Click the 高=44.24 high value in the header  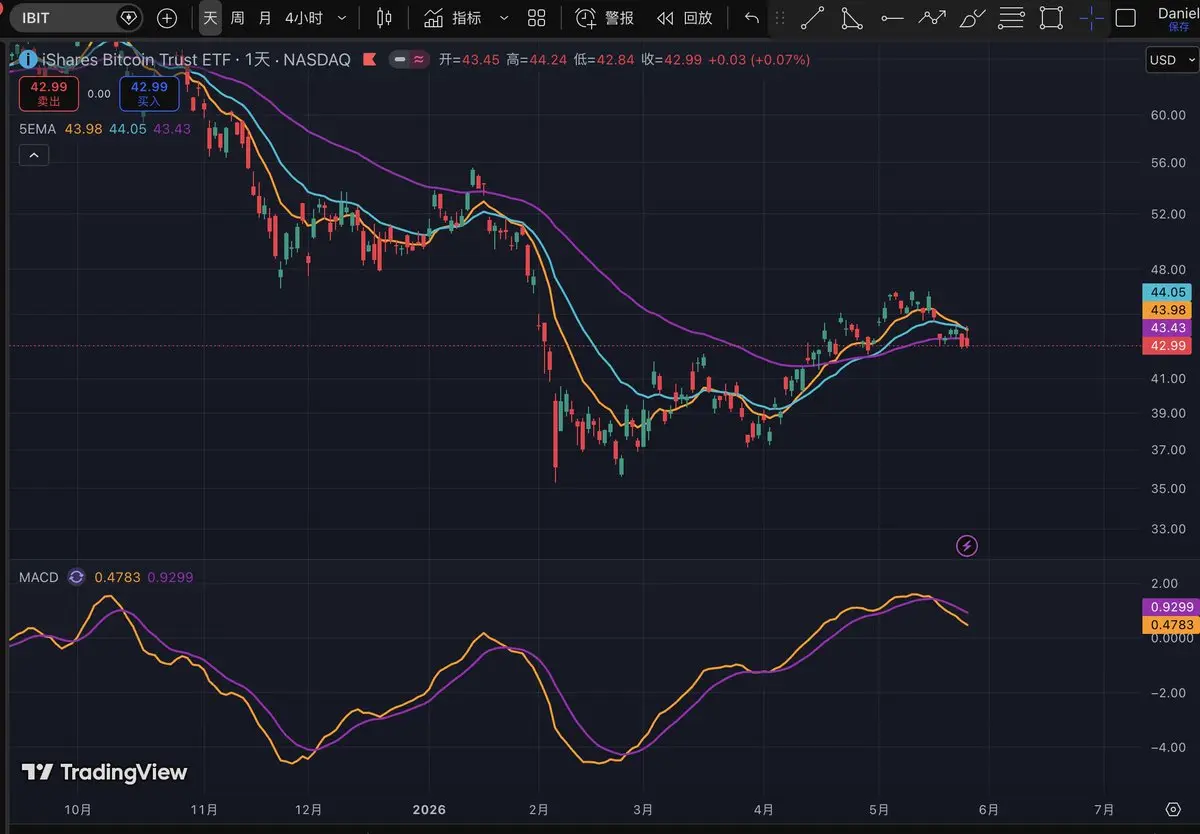click(537, 60)
